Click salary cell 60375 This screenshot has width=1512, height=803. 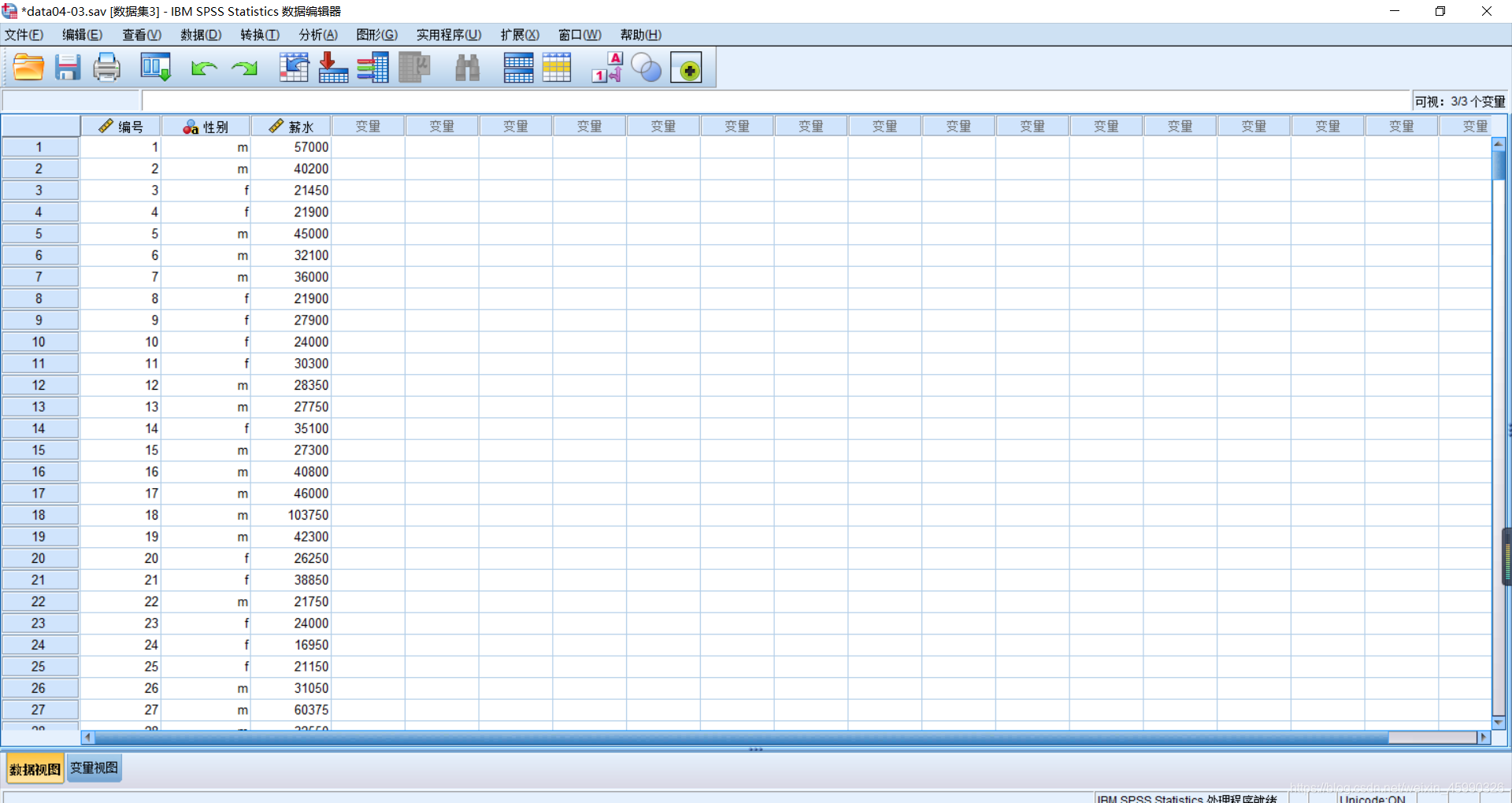pos(291,709)
